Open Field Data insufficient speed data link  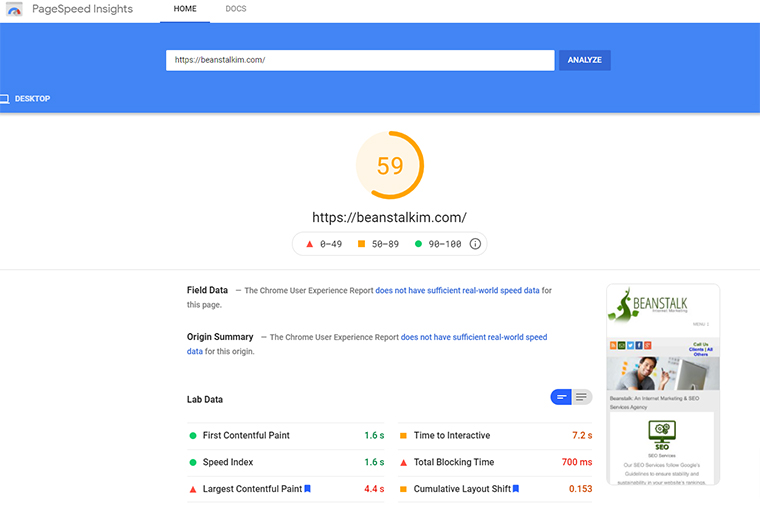point(457,290)
